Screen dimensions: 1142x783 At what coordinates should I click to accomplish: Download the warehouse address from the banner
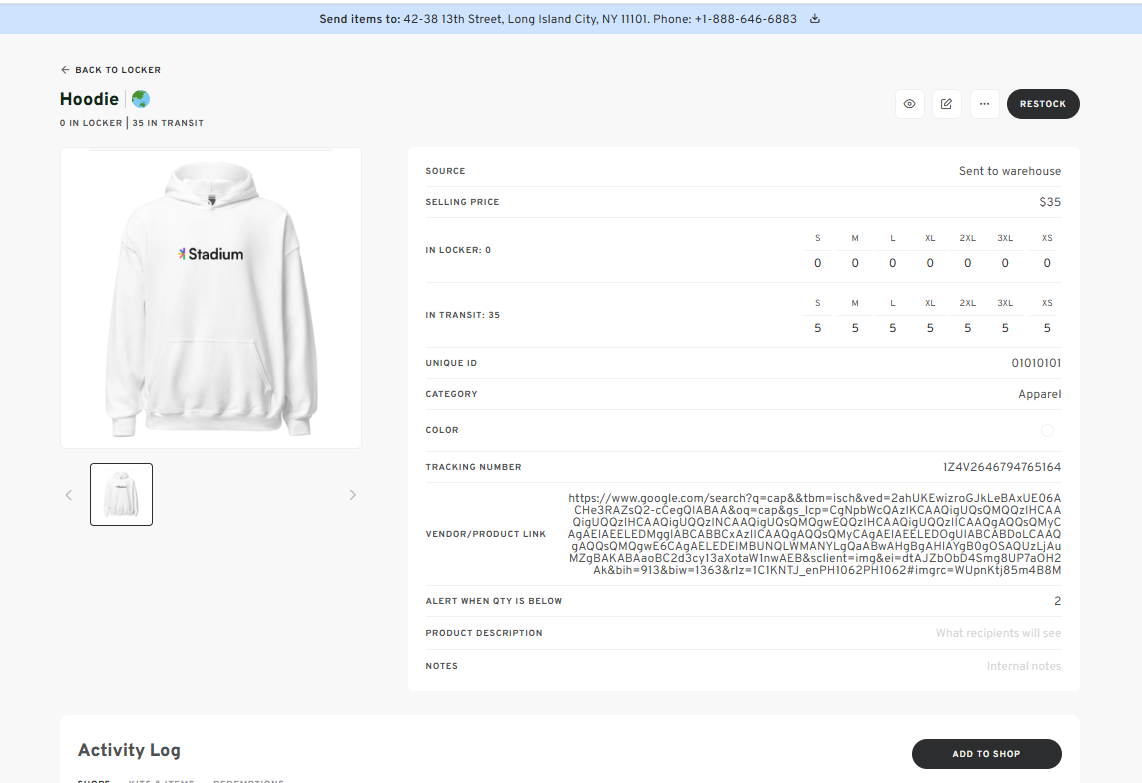click(x=815, y=19)
